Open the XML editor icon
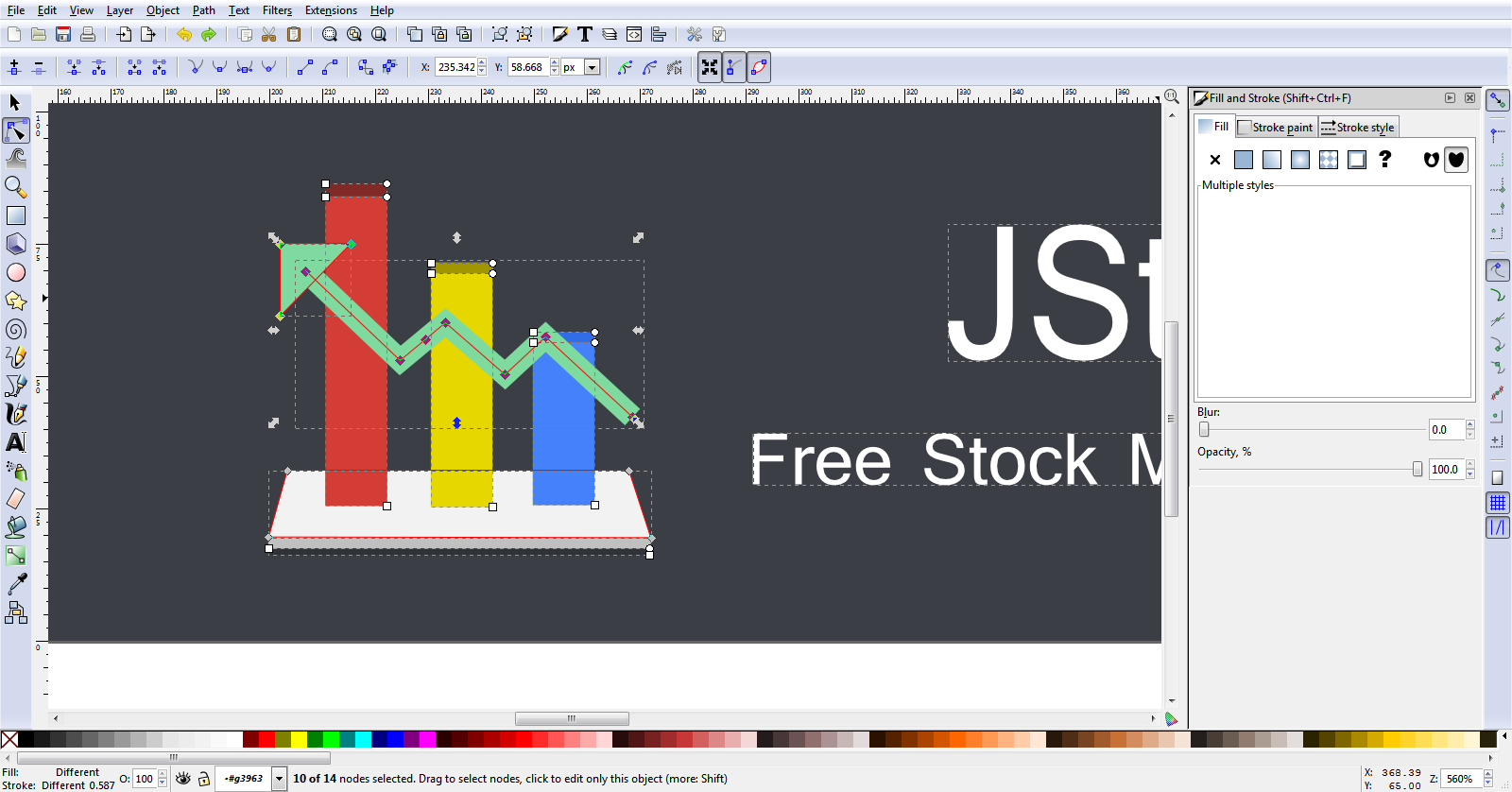This screenshot has height=792, width=1512. (634, 34)
